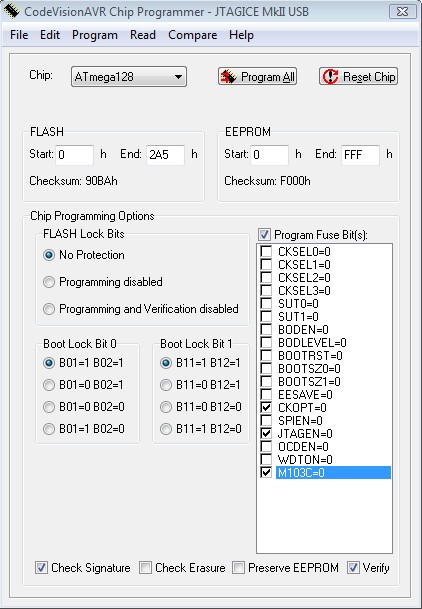Click the EEPROM Start address field

[x=269, y=155]
